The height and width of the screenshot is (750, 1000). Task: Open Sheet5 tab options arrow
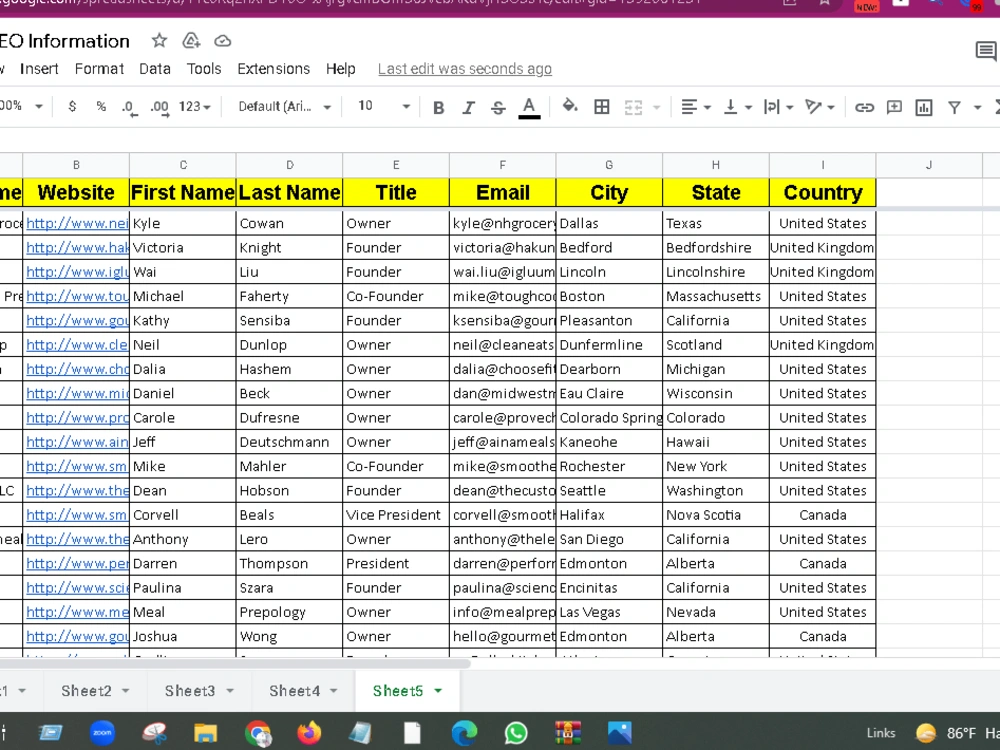pos(438,691)
